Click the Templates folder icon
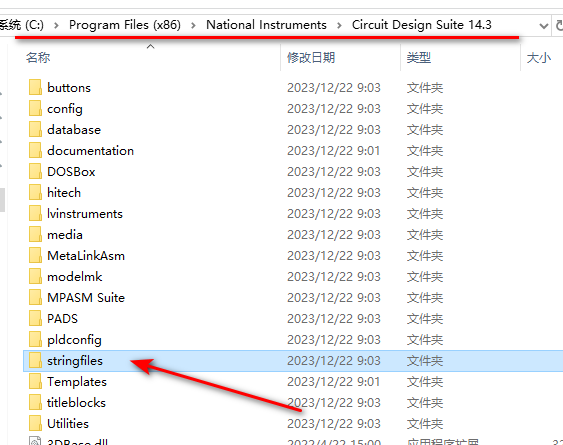The height and width of the screenshot is (445, 563). 35,381
